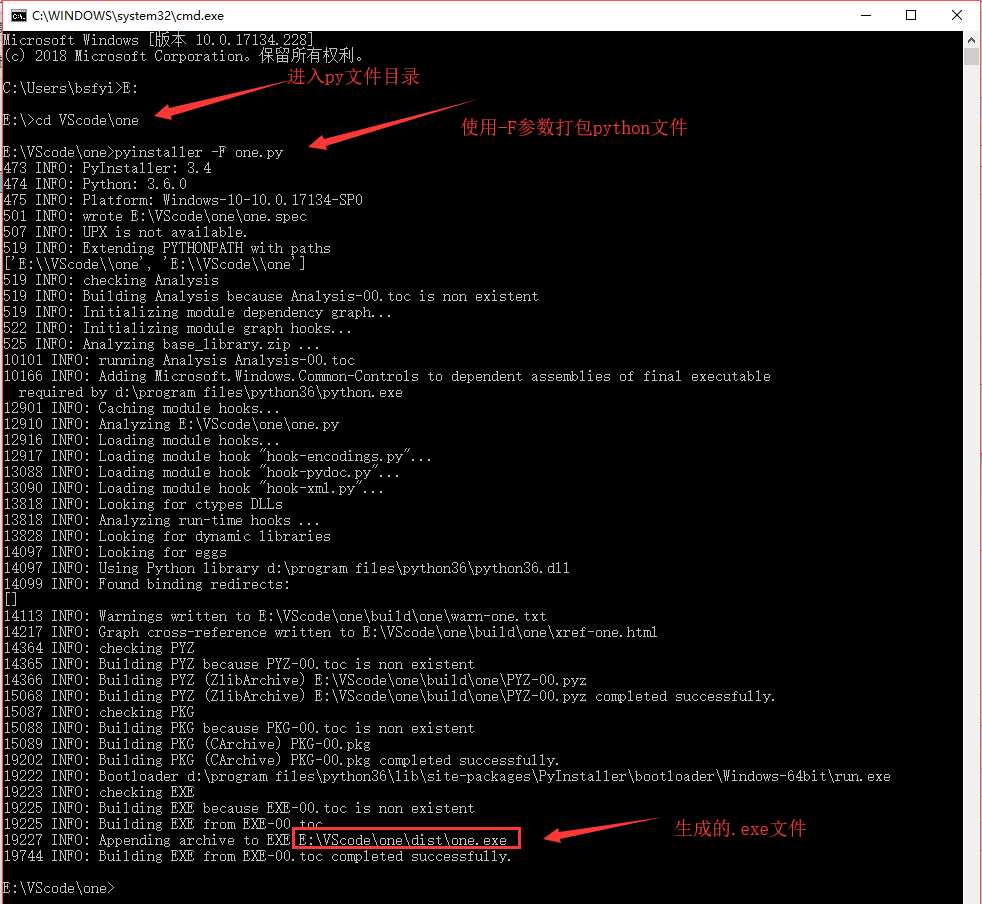Click the line "Extending PYTHONPATH with paths"
The image size is (982, 904).
pyautogui.click(x=206, y=248)
